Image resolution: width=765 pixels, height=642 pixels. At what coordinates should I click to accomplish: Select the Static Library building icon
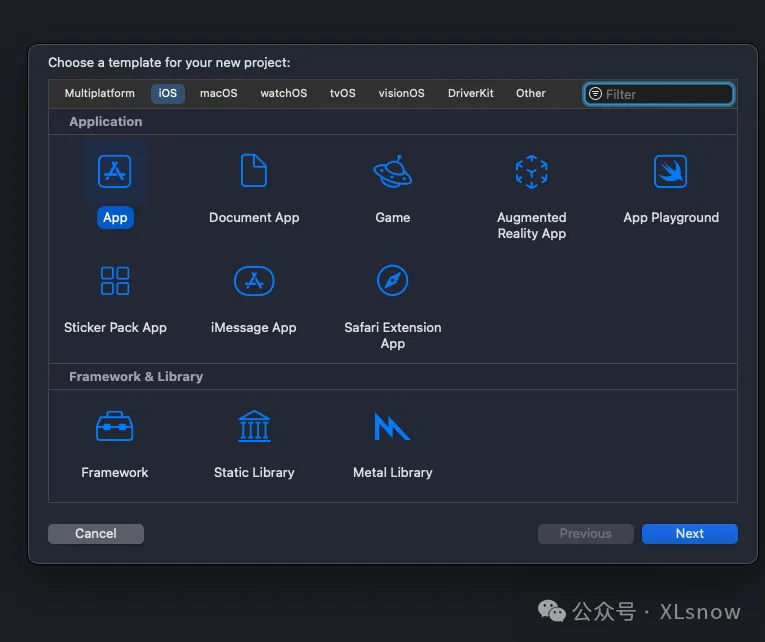pos(254,426)
